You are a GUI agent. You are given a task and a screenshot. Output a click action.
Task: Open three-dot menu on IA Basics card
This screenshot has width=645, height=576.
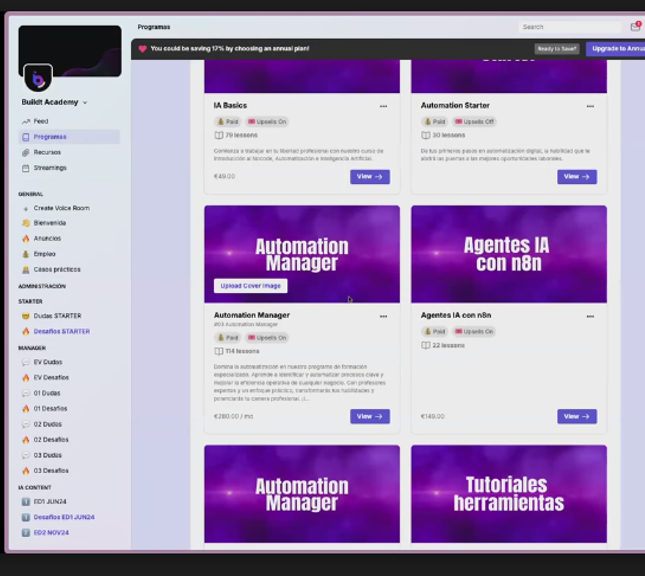(383, 106)
